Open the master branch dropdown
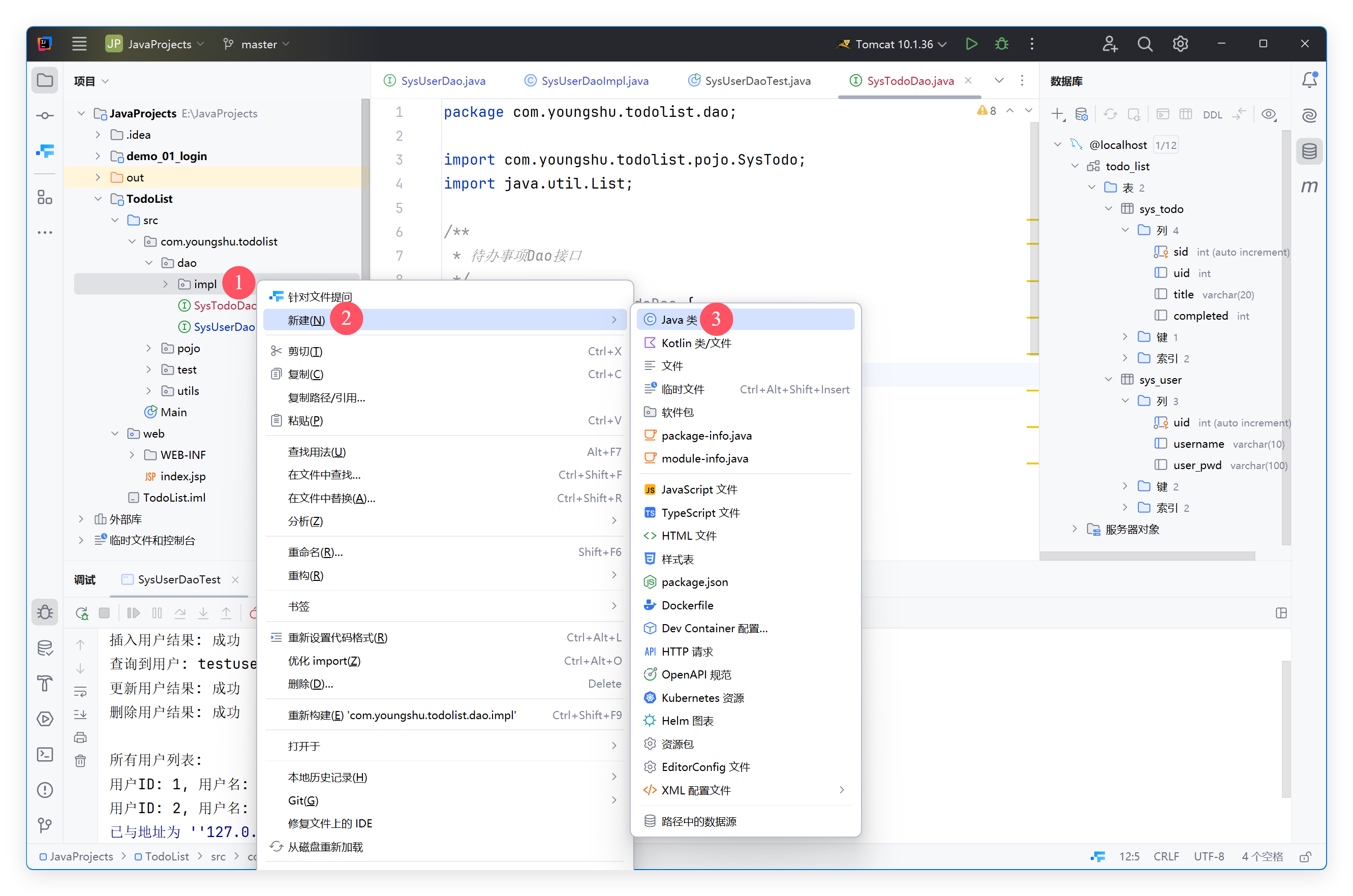Image resolution: width=1353 pixels, height=896 pixels. 256,44
